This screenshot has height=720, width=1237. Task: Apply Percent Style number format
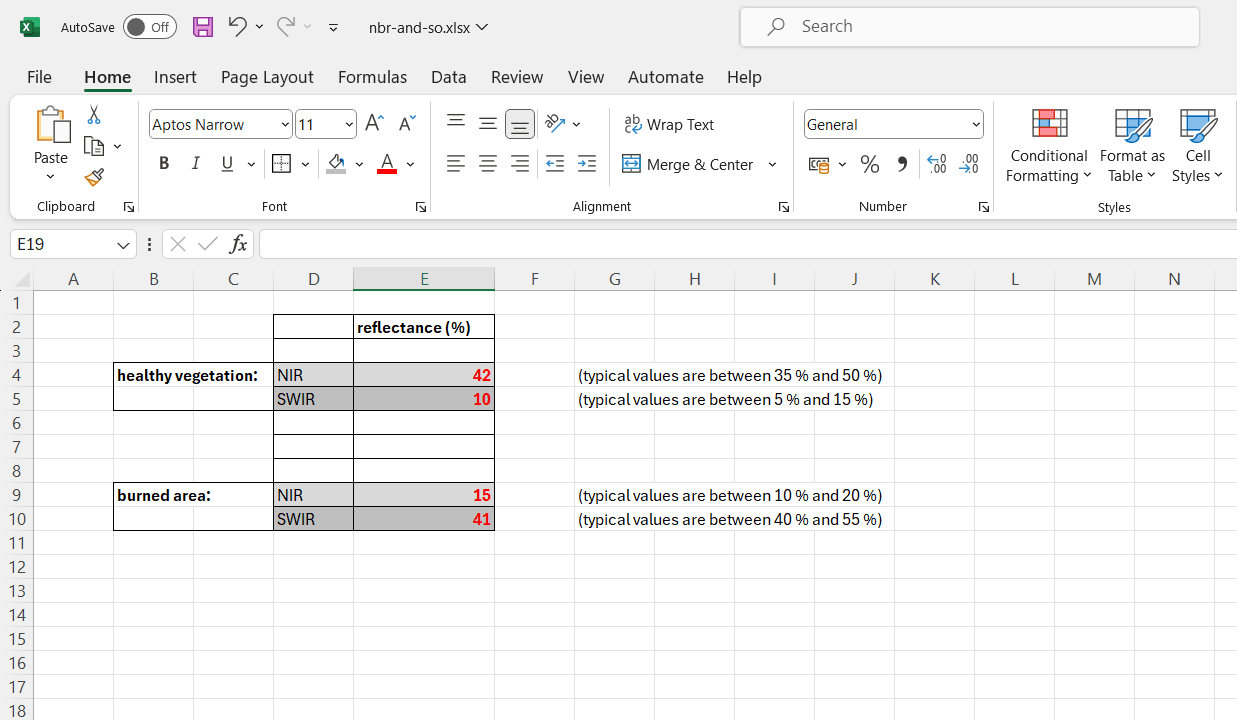coord(870,165)
